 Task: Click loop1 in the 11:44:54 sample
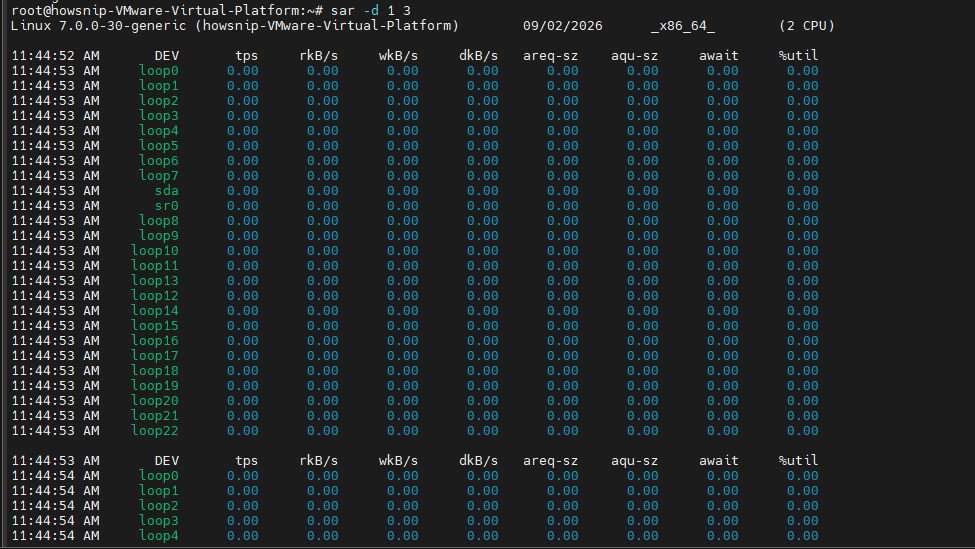[x=159, y=491]
